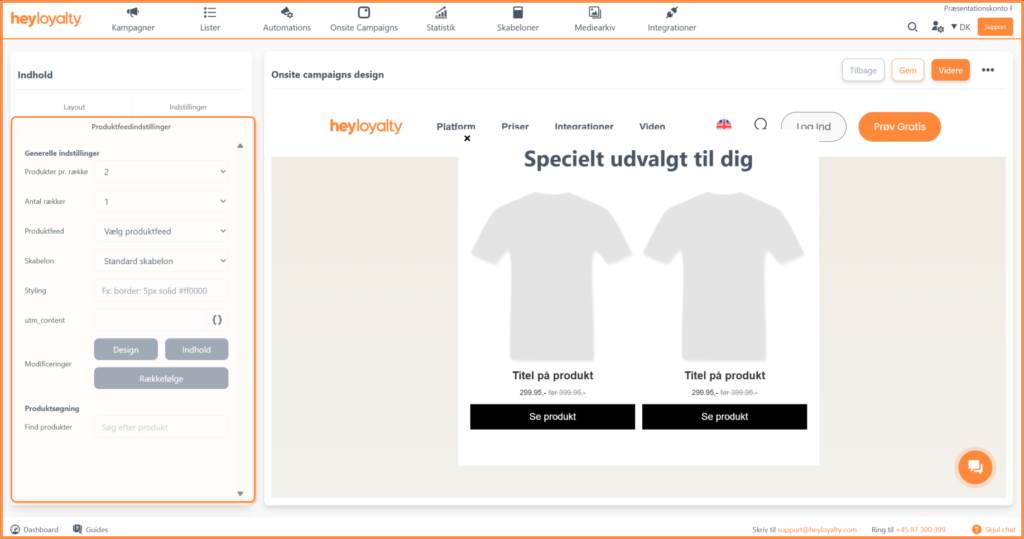Open the Lister section

210,19
